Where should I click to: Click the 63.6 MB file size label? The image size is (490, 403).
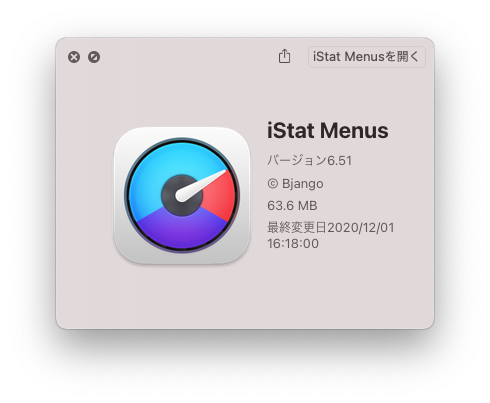pyautogui.click(x=292, y=206)
